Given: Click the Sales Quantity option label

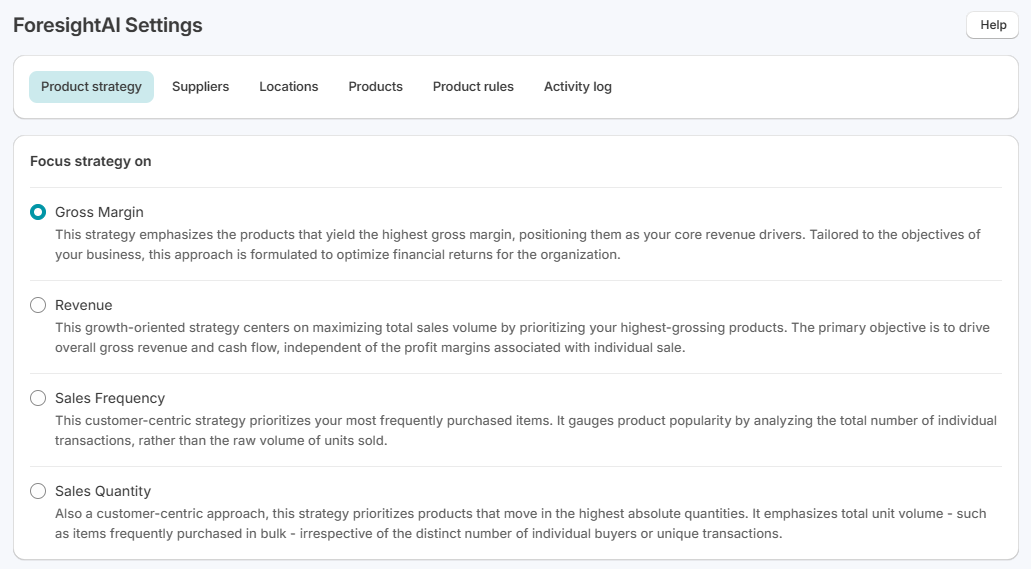Looking at the screenshot, I should [x=103, y=491].
